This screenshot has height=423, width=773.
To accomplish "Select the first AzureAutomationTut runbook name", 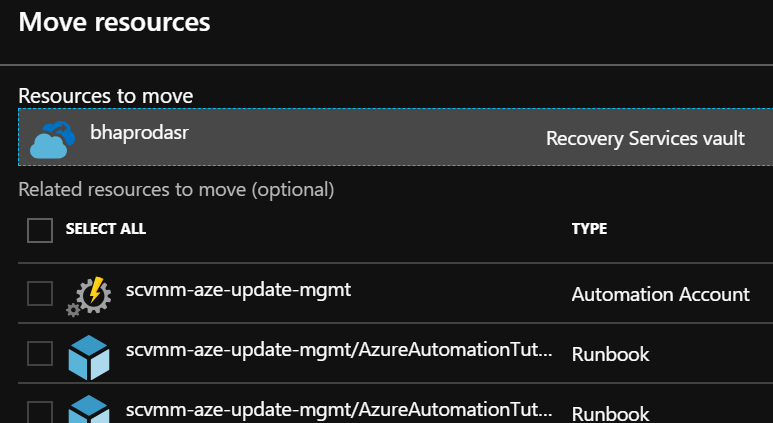I will pyautogui.click(x=338, y=350).
